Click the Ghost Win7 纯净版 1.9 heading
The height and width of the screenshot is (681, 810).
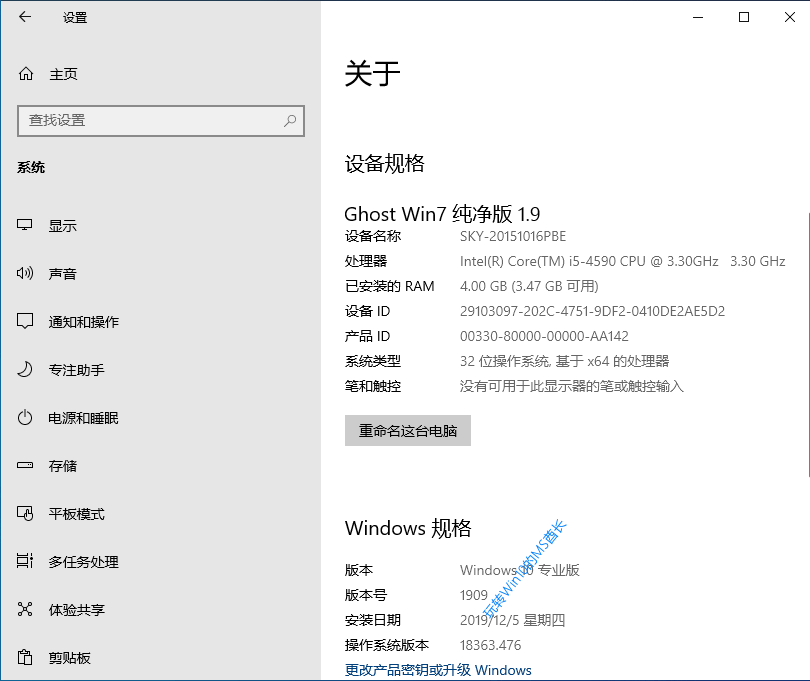tap(442, 214)
